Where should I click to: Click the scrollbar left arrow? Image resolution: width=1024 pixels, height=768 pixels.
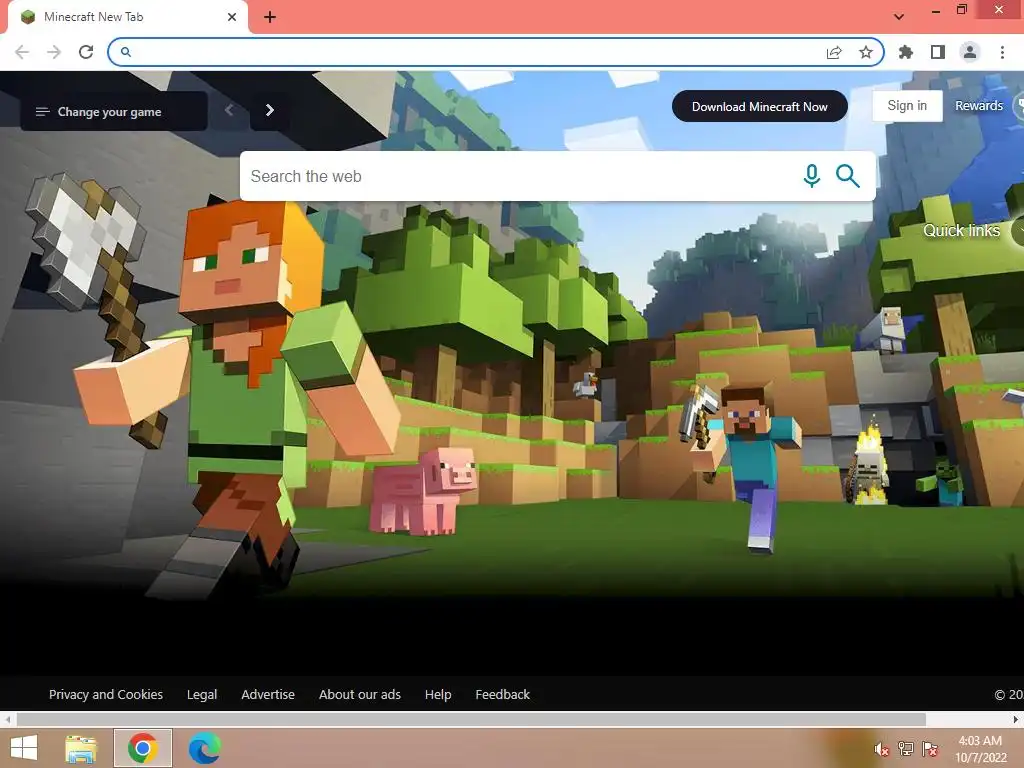pyautogui.click(x=7, y=720)
